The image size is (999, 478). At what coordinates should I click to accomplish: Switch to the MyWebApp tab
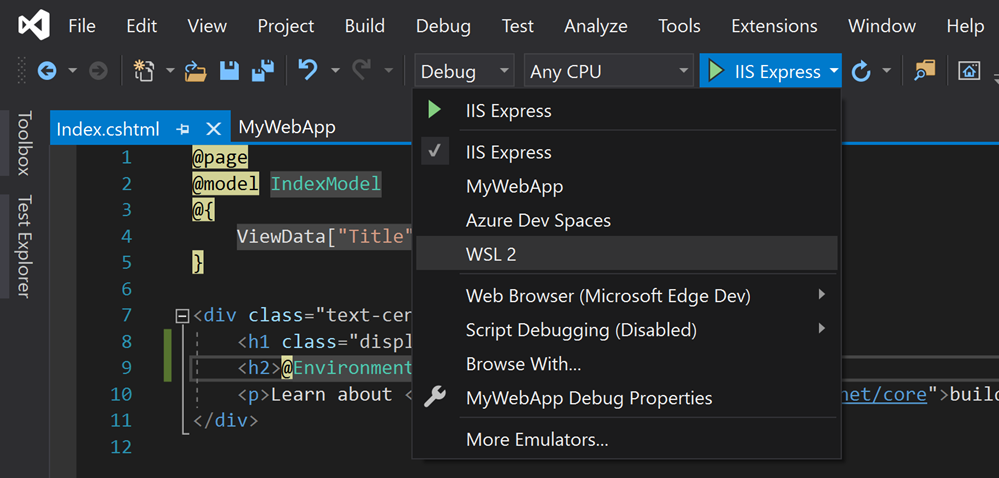click(x=287, y=127)
